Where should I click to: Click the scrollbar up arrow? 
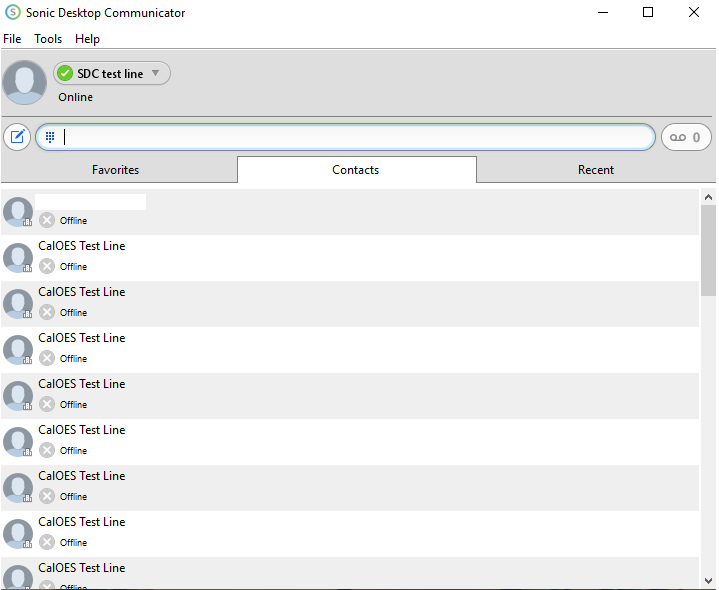(708, 197)
